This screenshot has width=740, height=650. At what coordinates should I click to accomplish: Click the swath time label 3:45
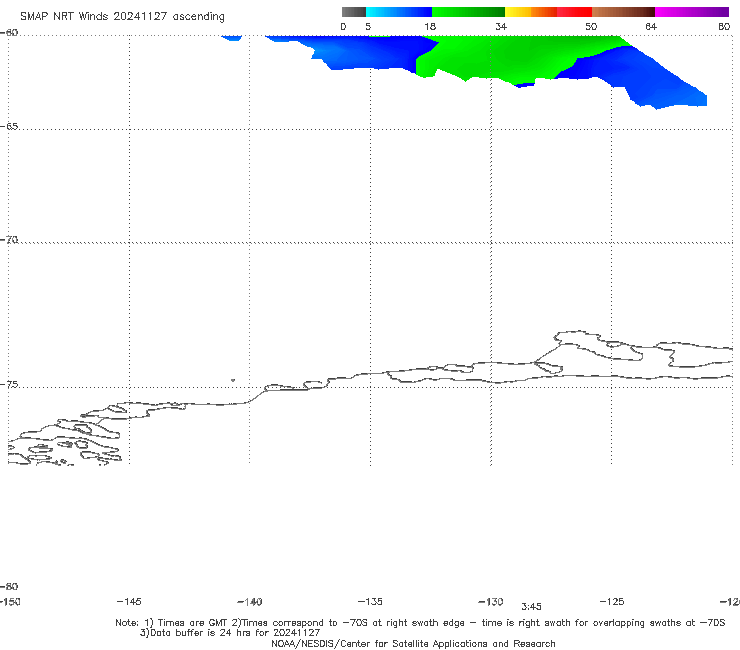click(531, 607)
